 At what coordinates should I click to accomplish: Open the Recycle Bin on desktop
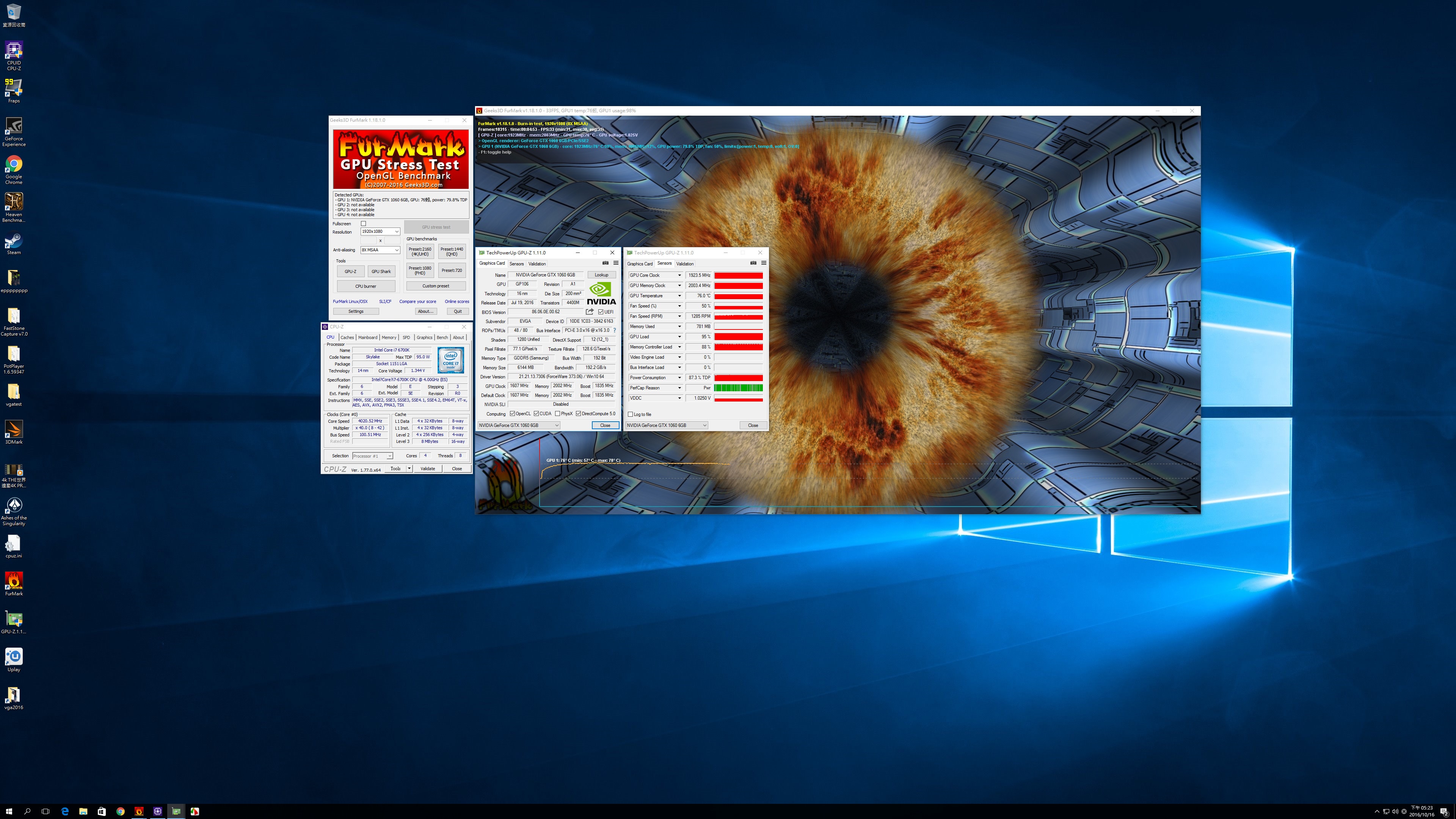[x=14, y=15]
